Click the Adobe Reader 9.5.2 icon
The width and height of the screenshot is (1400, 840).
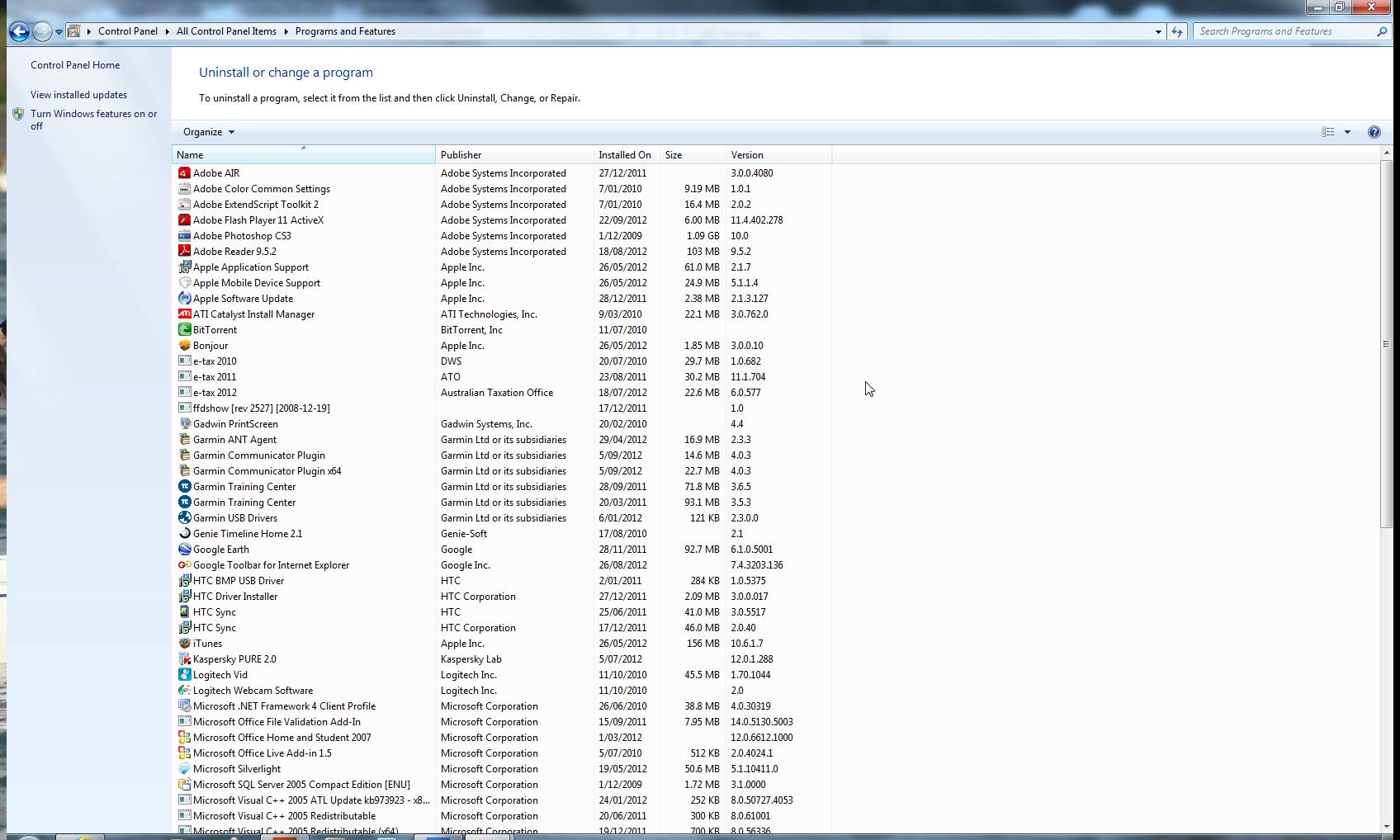coord(184,252)
